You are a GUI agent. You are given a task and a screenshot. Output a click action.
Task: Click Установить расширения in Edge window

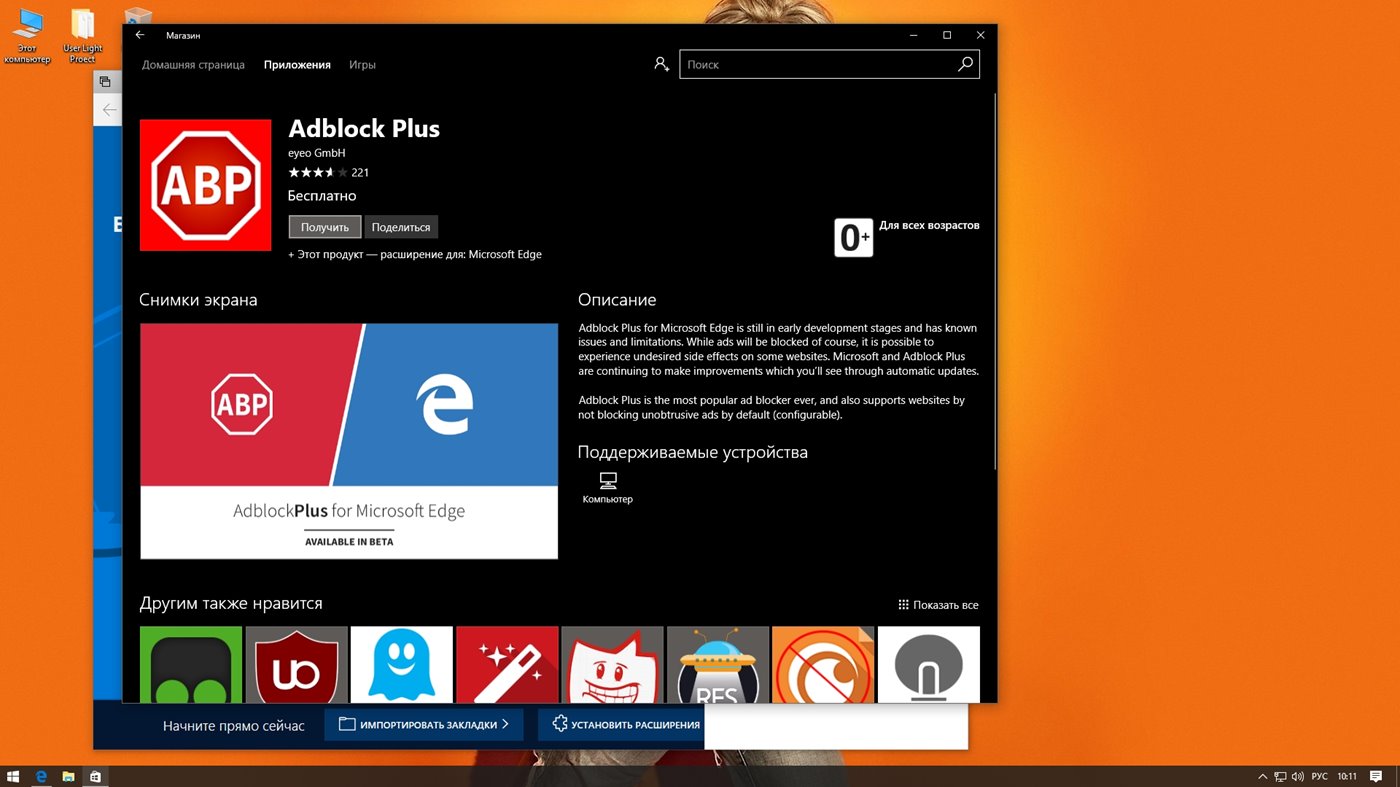pyautogui.click(x=621, y=724)
